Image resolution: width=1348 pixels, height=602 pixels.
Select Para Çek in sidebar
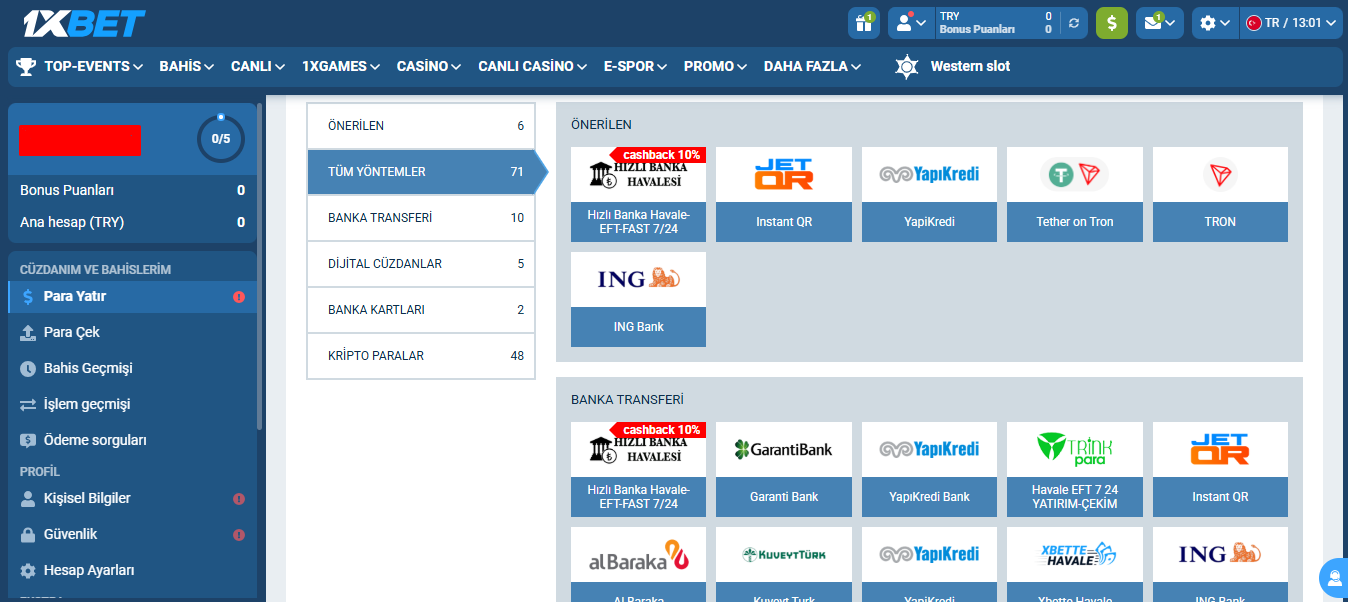[x=132, y=332]
